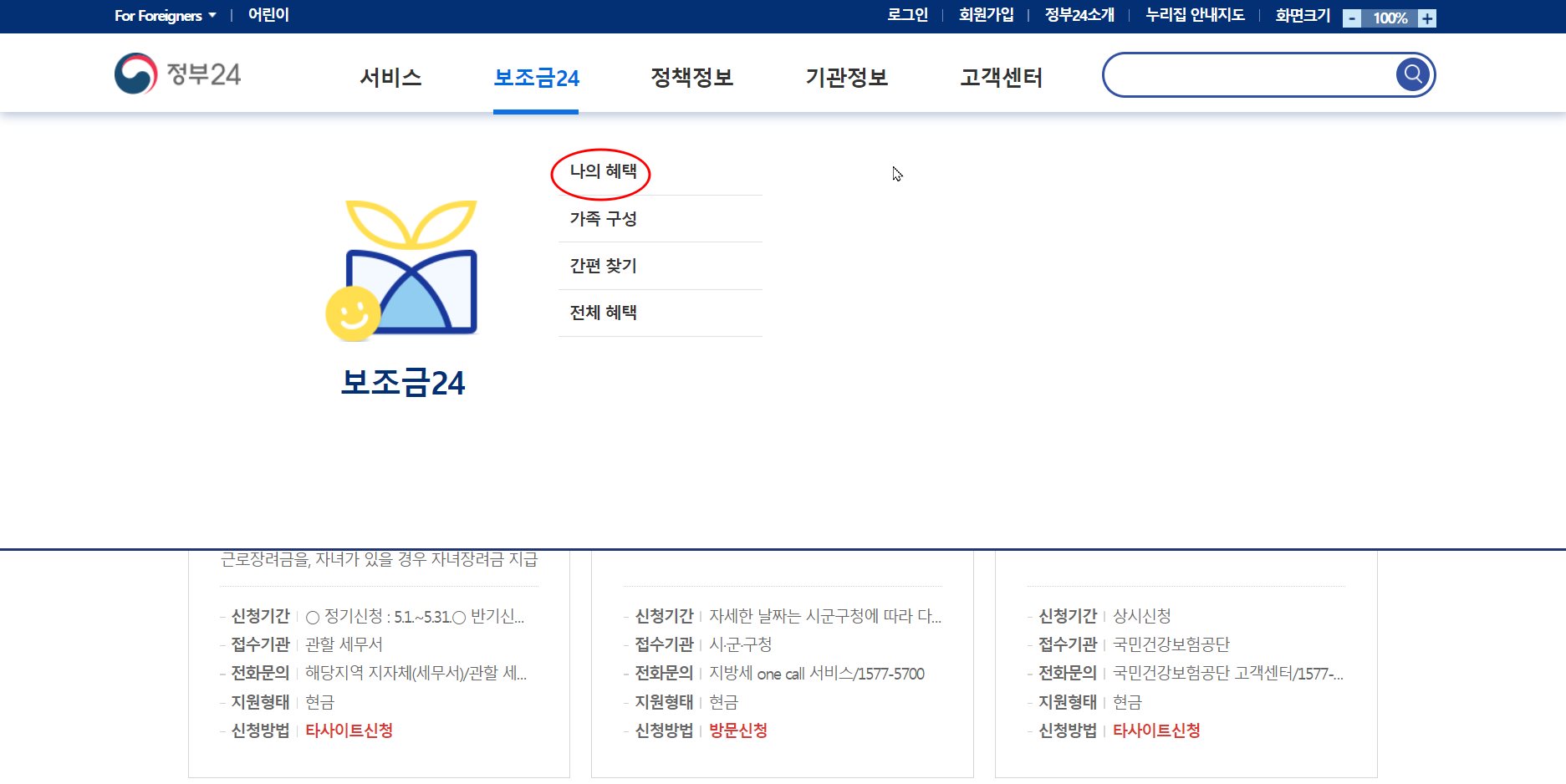Click the 100% screen size value
The height and width of the screenshot is (784, 1566).
(x=1390, y=18)
